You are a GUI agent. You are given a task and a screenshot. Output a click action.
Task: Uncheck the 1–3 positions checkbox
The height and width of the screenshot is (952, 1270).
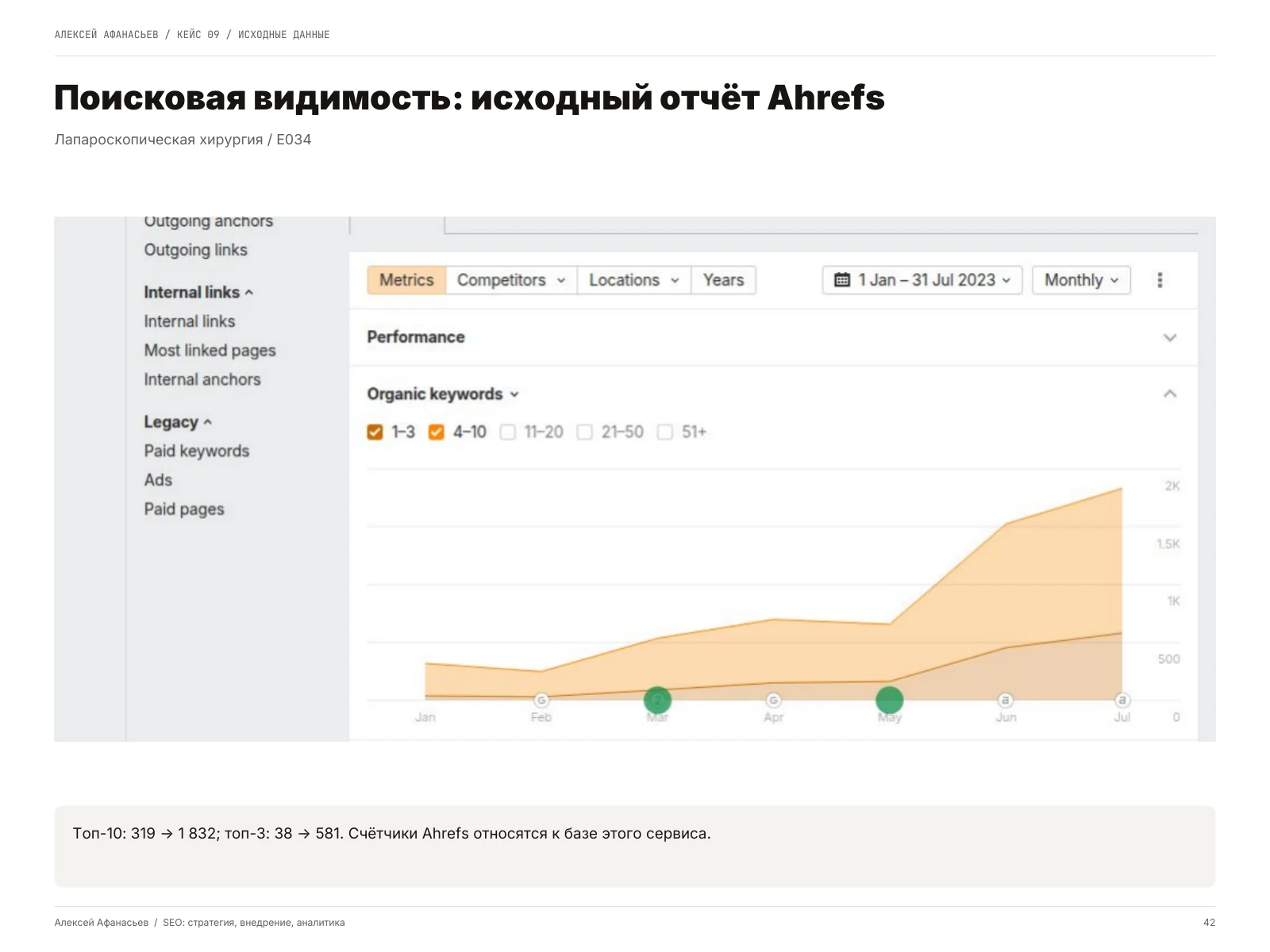375,432
